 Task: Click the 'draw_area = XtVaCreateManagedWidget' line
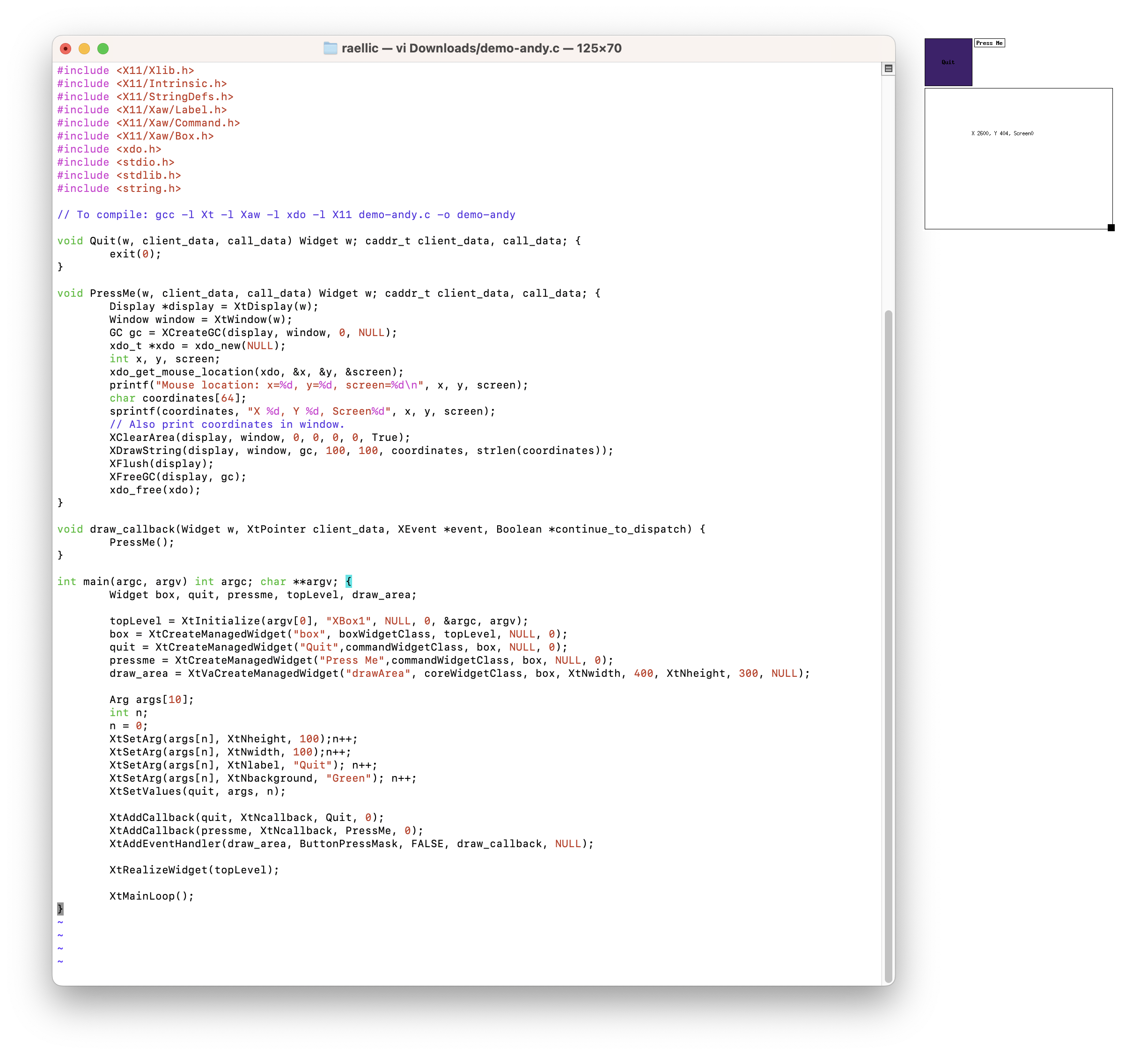point(460,674)
